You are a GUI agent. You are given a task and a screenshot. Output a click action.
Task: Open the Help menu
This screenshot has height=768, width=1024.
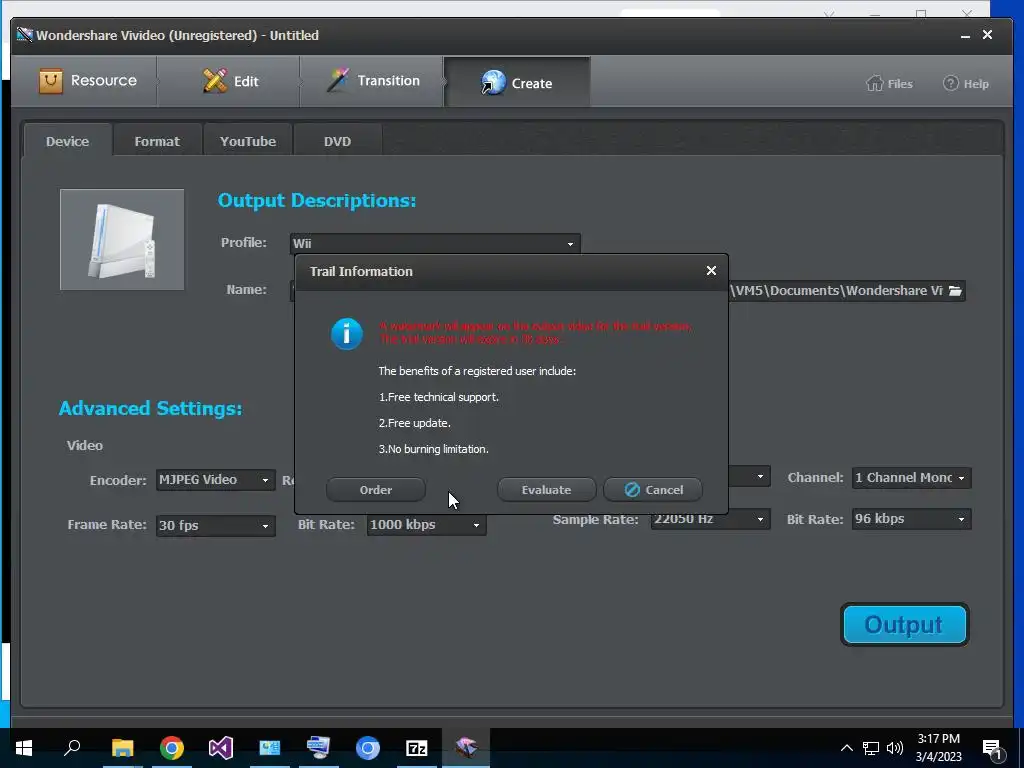point(966,84)
